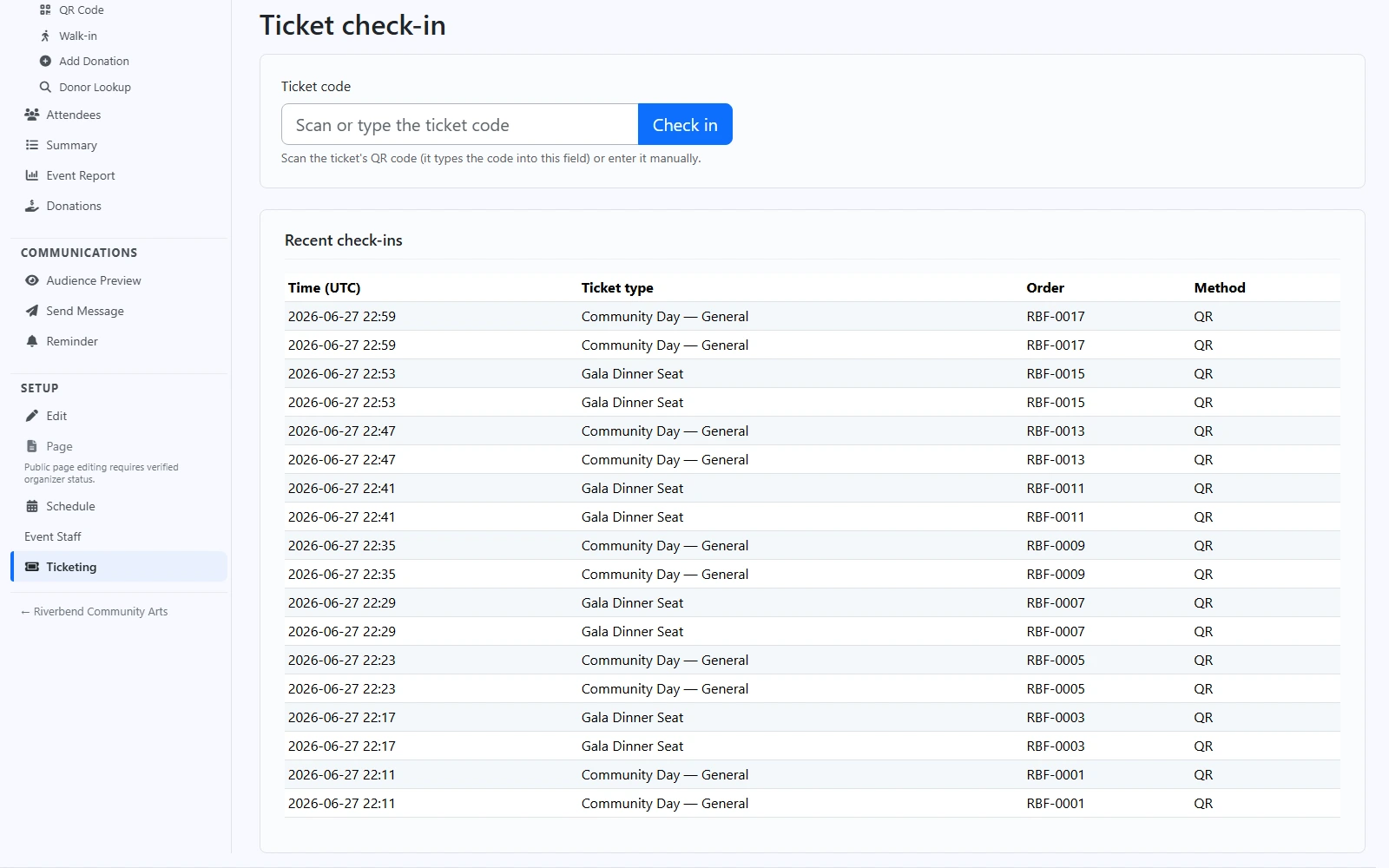Image resolution: width=1389 pixels, height=868 pixels.
Task: Click the Page document icon
Action: click(32, 446)
